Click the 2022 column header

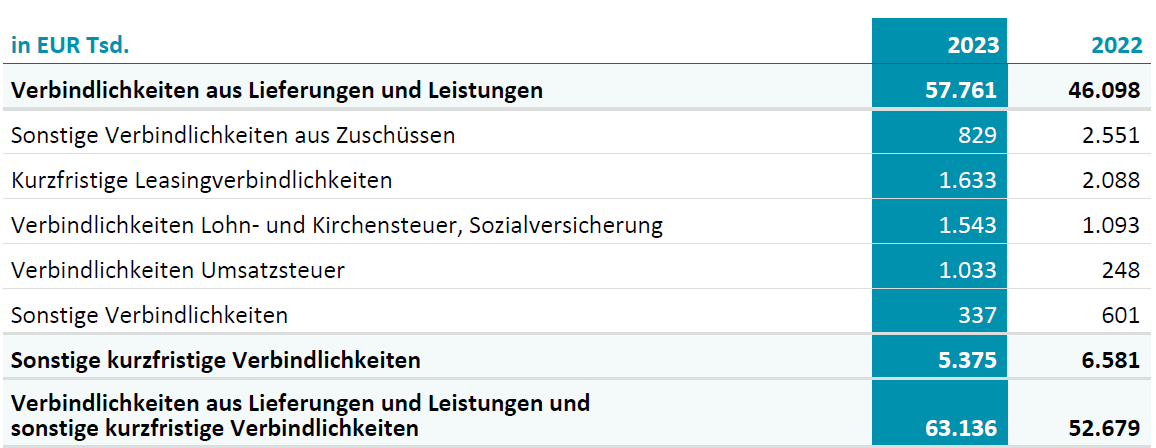click(x=1116, y=45)
